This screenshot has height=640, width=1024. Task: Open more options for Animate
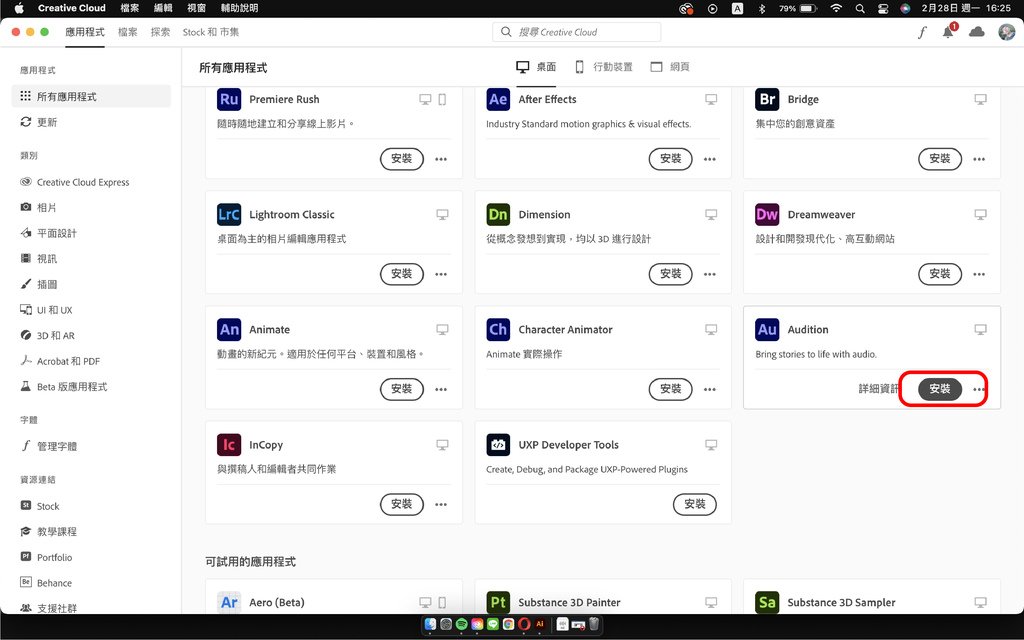click(x=441, y=389)
